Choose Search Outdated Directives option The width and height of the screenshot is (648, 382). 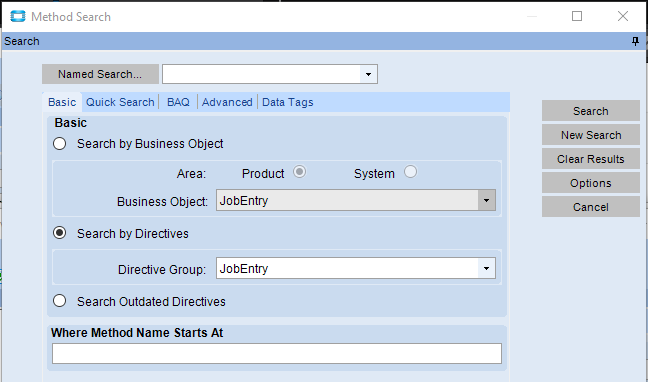pos(60,301)
